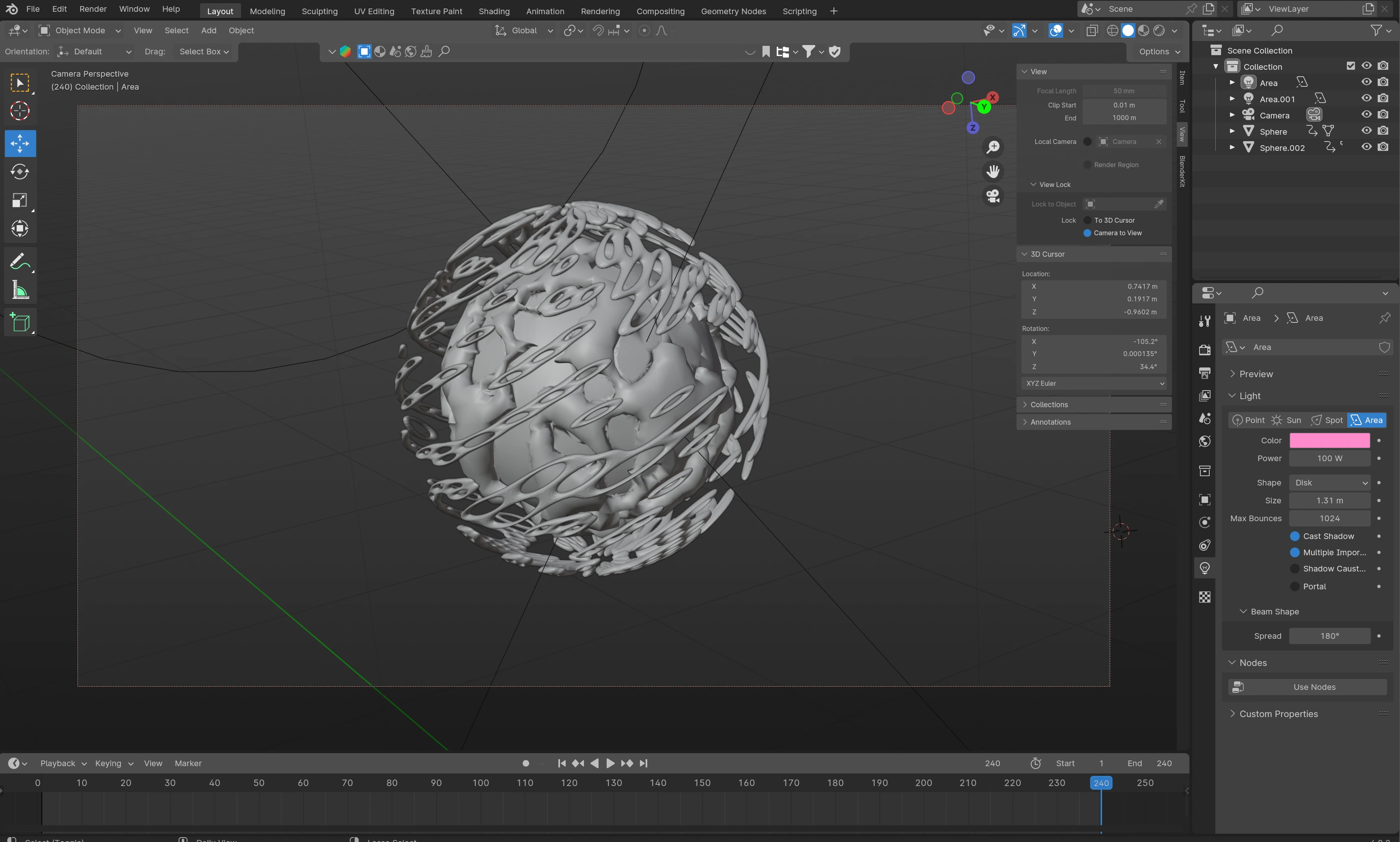
Task: Click the Use Nodes button
Action: (x=1313, y=687)
